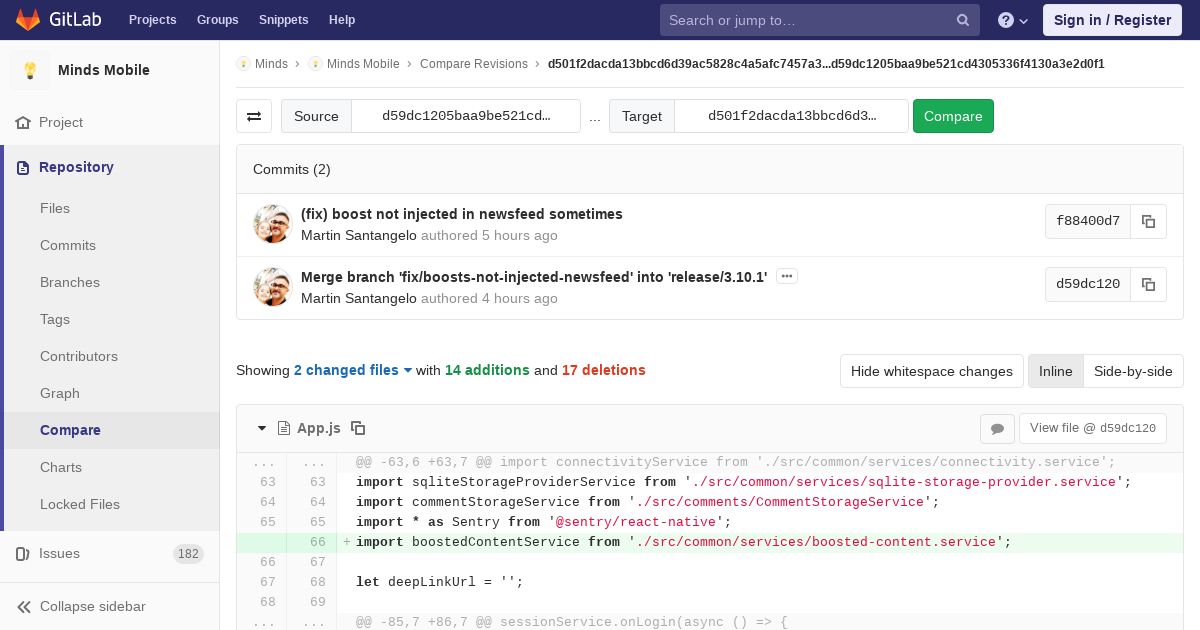Viewport: 1200px width, 630px height.
Task: Click the GitLab fox logo
Action: tap(28, 19)
